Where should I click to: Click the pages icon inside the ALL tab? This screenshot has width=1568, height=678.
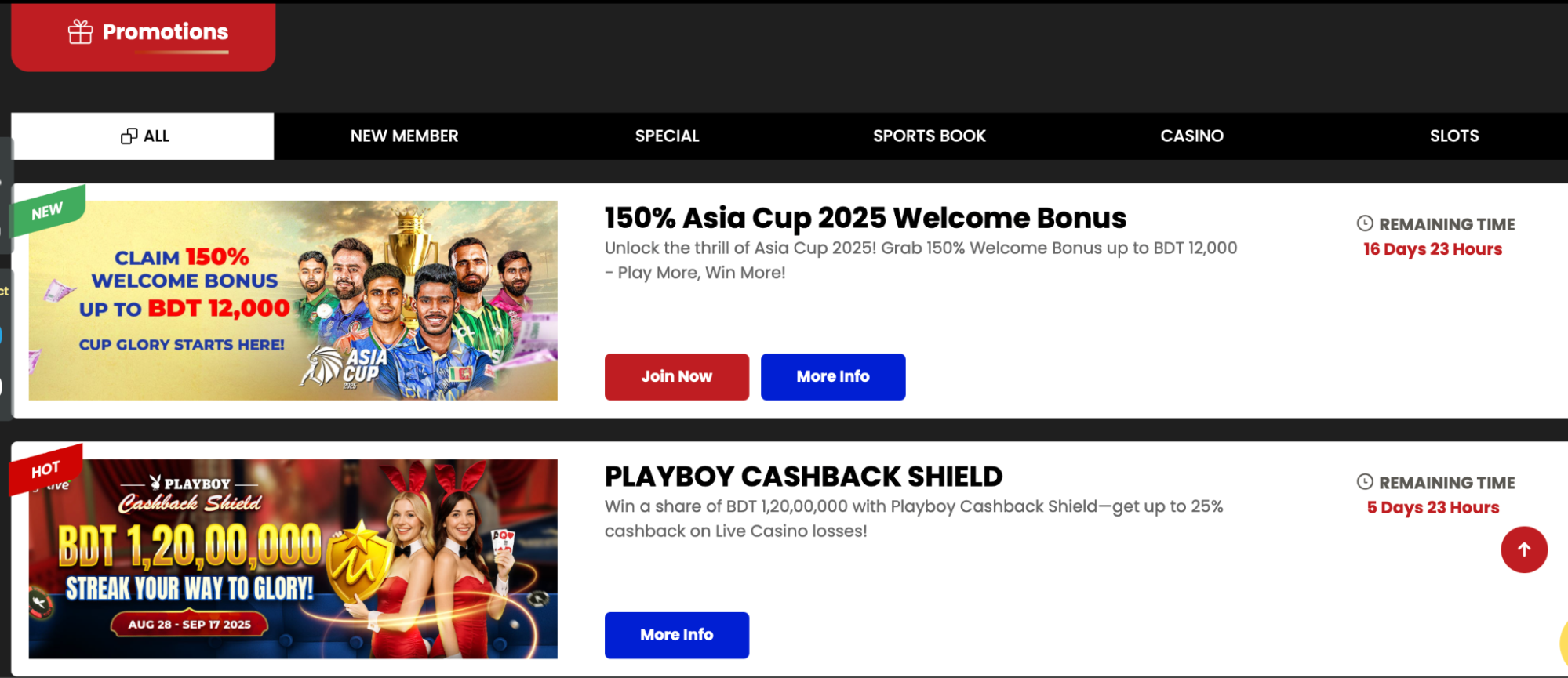tap(126, 136)
